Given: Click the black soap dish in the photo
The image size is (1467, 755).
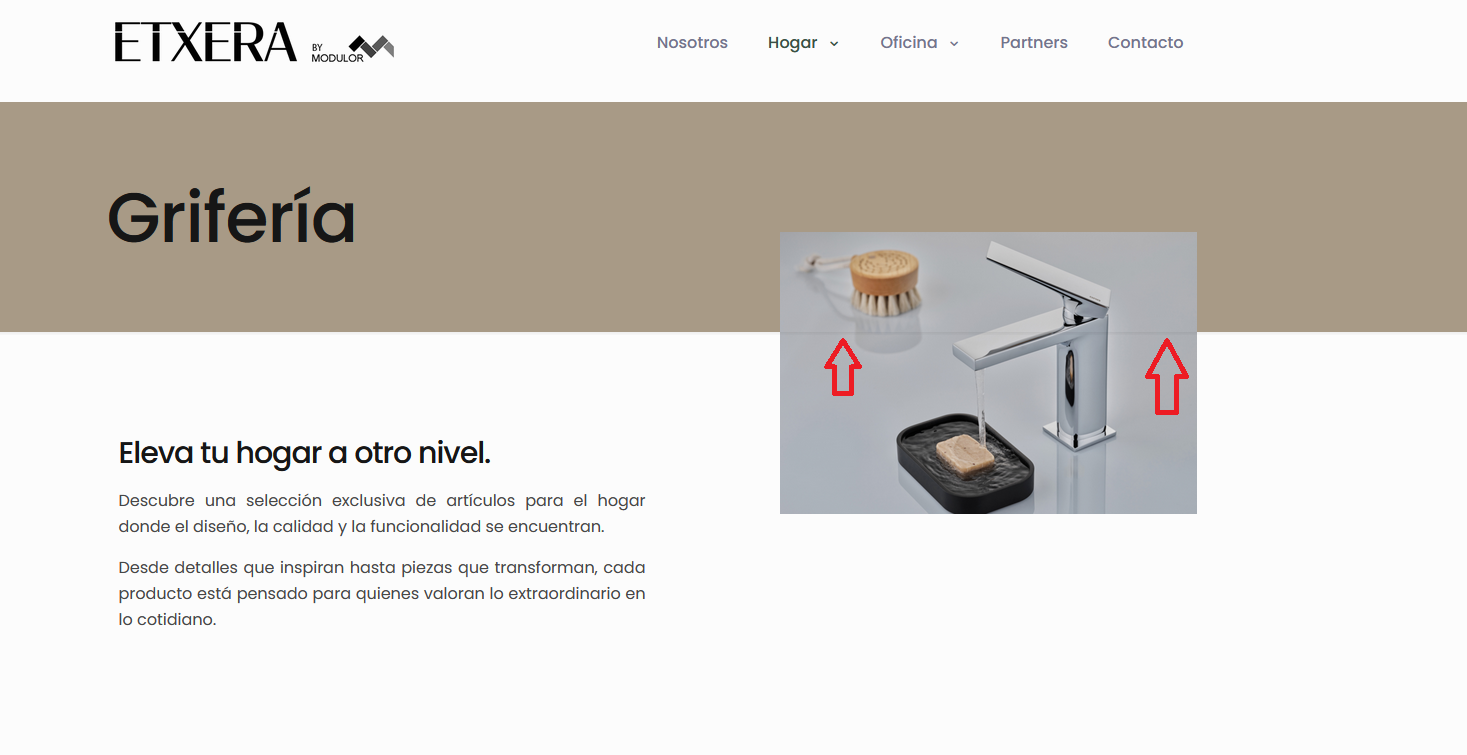Looking at the screenshot, I should [964, 463].
